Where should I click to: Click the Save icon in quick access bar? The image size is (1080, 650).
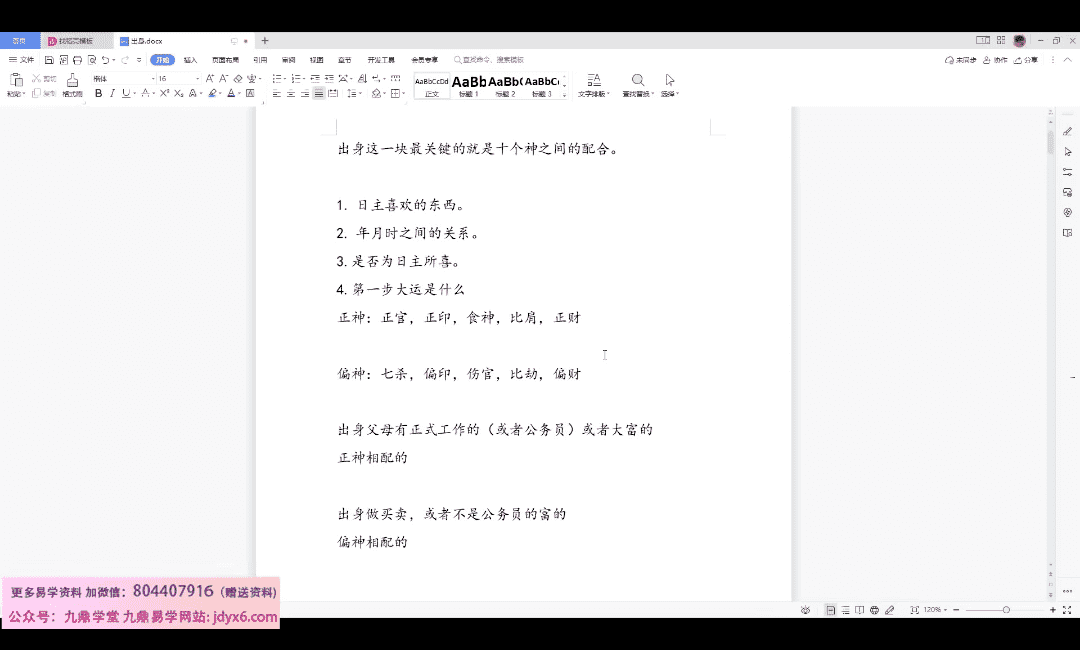[x=49, y=60]
